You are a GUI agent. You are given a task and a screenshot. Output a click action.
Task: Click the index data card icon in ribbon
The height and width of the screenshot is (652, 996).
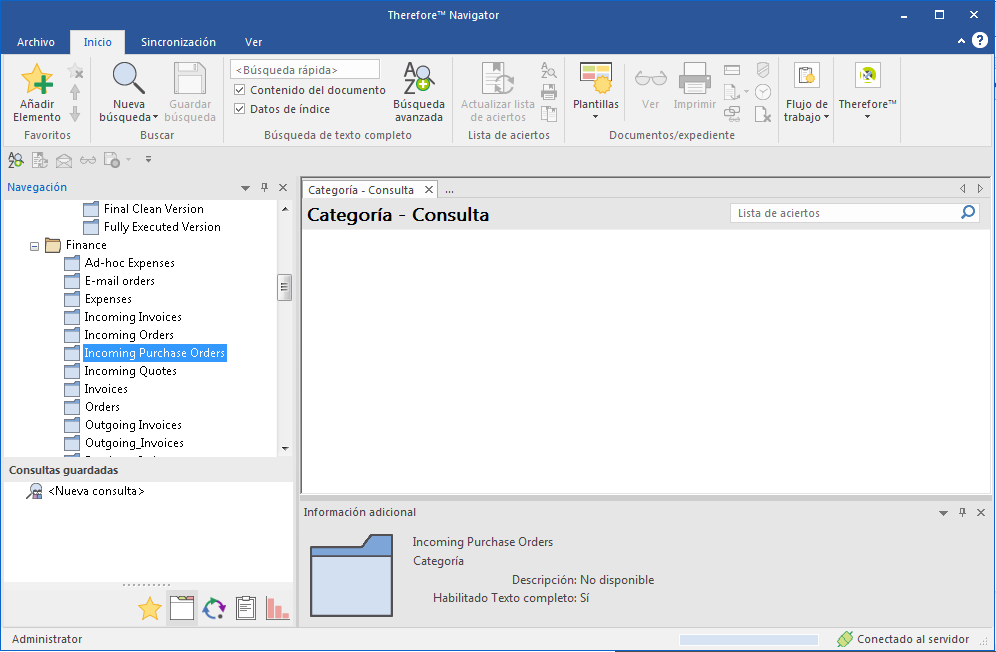point(732,70)
